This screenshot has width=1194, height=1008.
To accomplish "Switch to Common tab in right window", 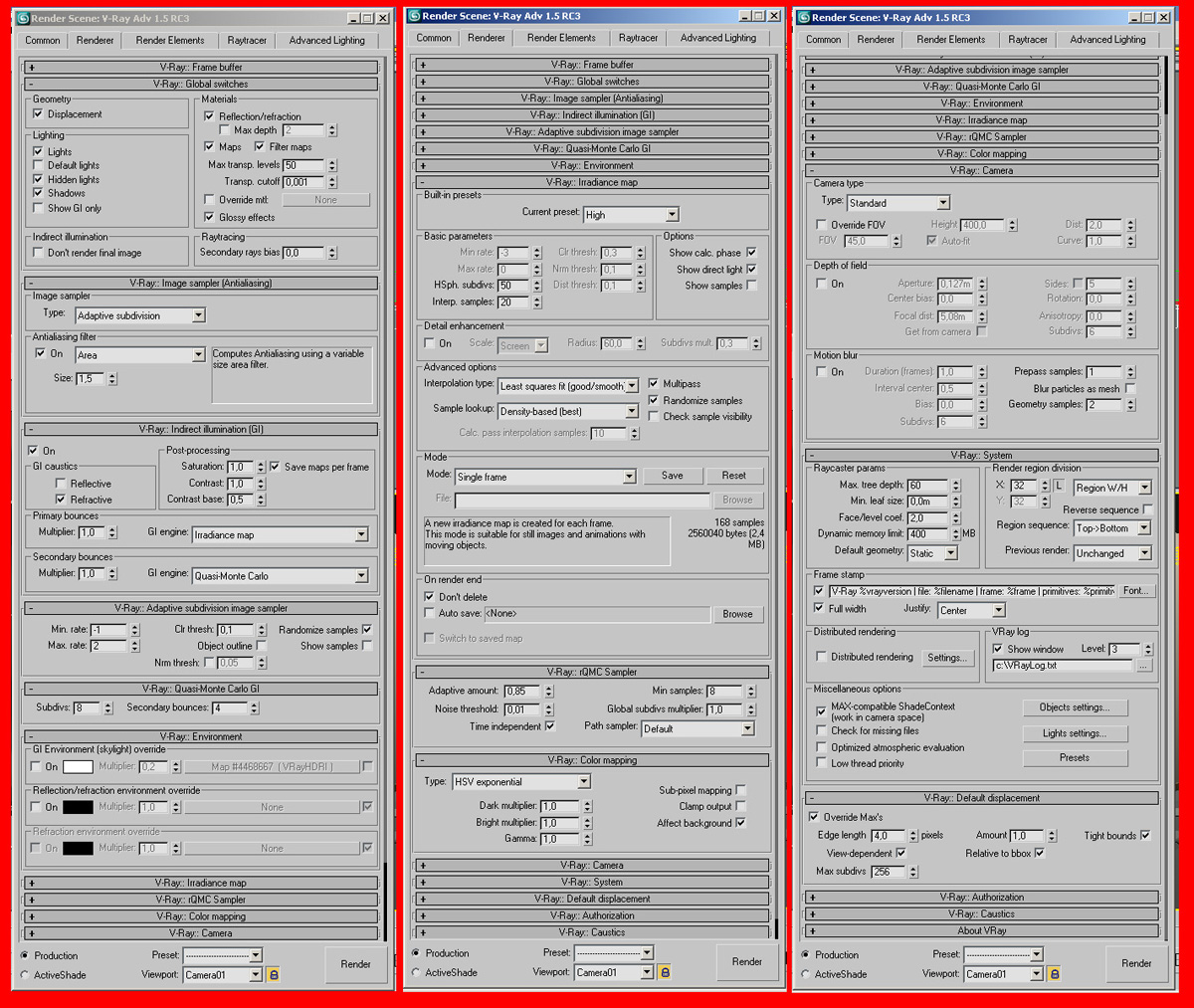I will (823, 40).
